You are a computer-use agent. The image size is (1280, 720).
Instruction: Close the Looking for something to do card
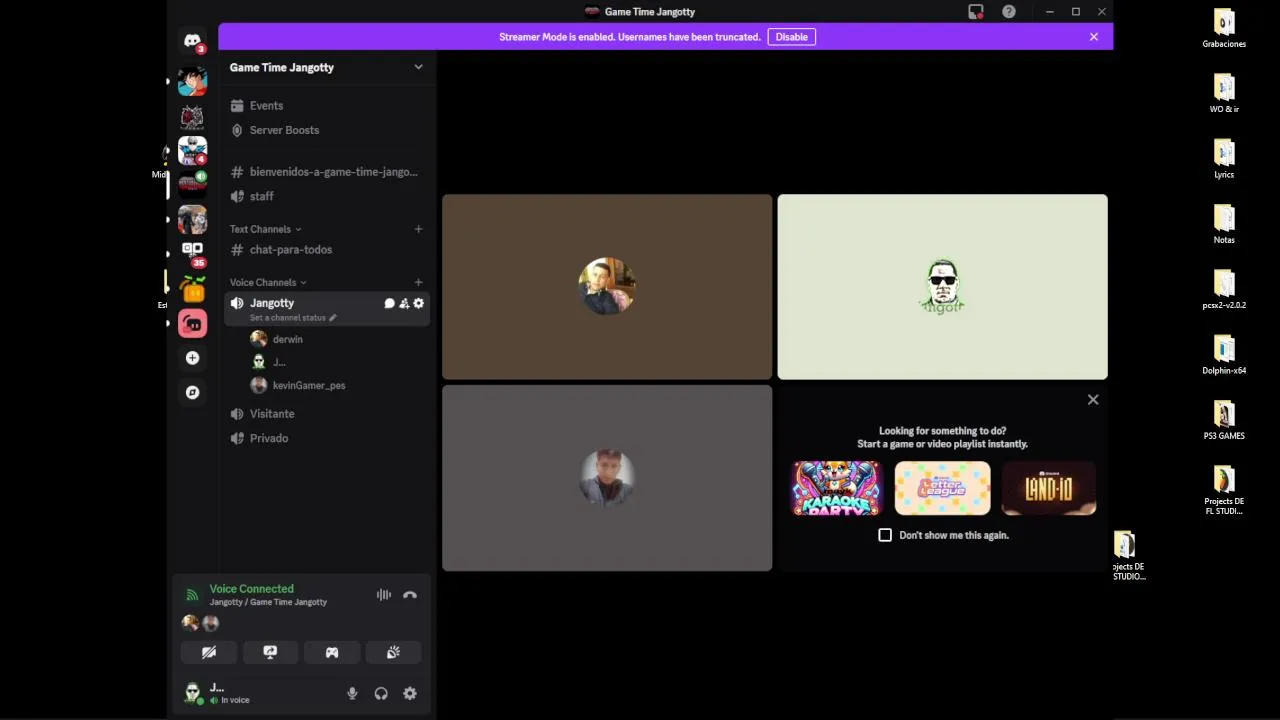coord(1093,399)
